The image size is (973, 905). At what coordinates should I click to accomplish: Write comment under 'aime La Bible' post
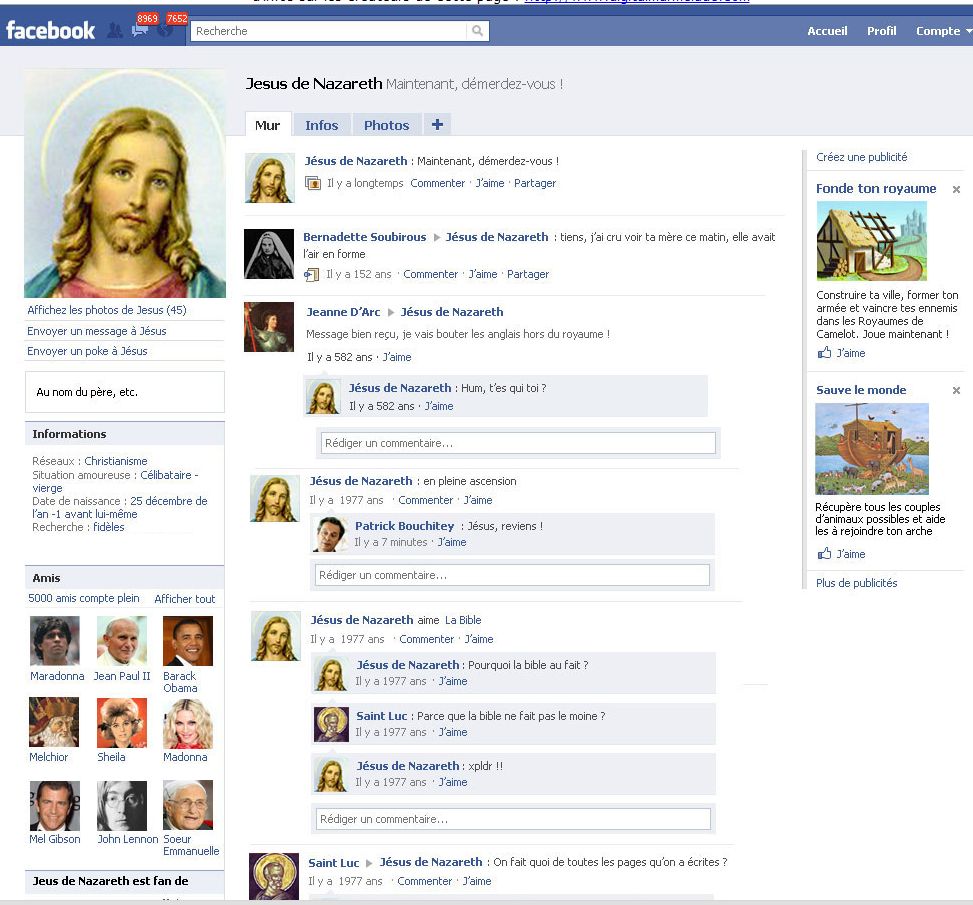point(513,819)
